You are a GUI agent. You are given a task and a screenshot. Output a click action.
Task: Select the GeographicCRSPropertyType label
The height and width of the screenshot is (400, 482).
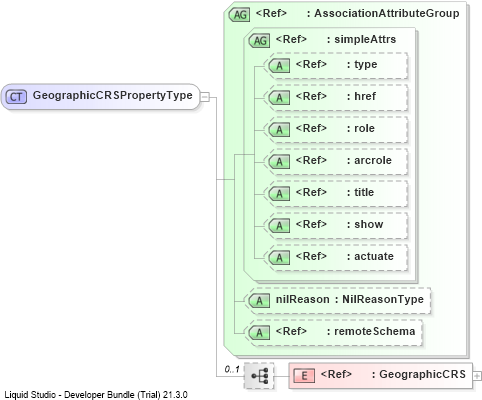113,95
